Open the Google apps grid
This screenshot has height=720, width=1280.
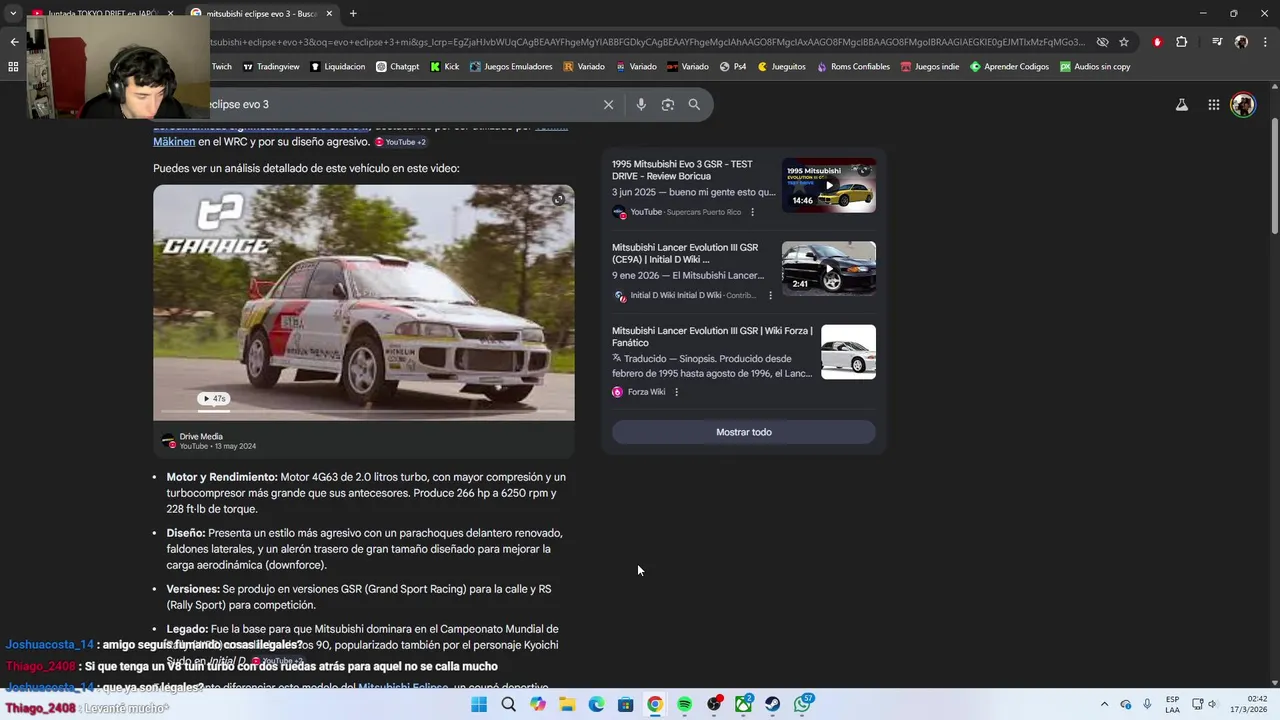click(x=1213, y=104)
